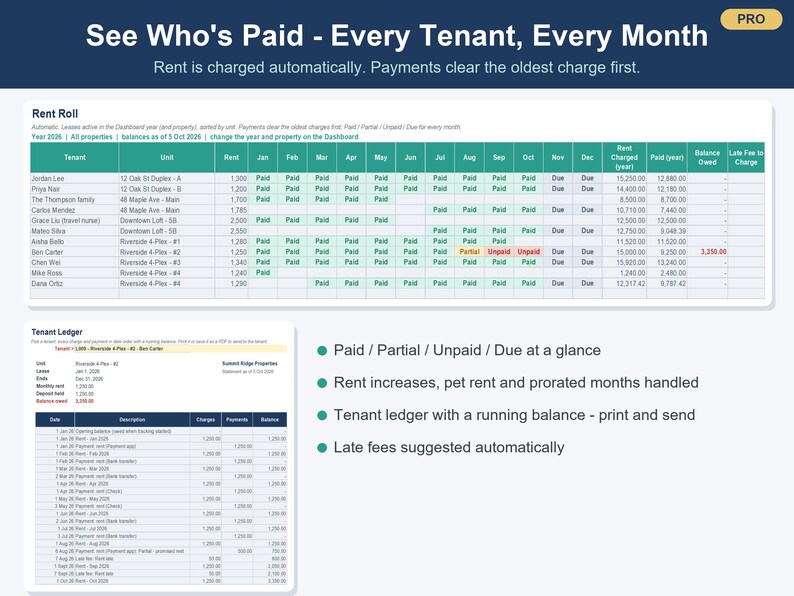
Task: Select the 'Aisha Bello' tenant cell
Action: 74,242
